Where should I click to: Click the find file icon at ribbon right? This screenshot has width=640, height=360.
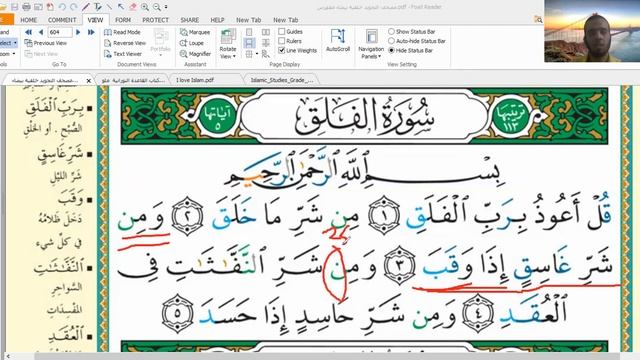pos(538,19)
